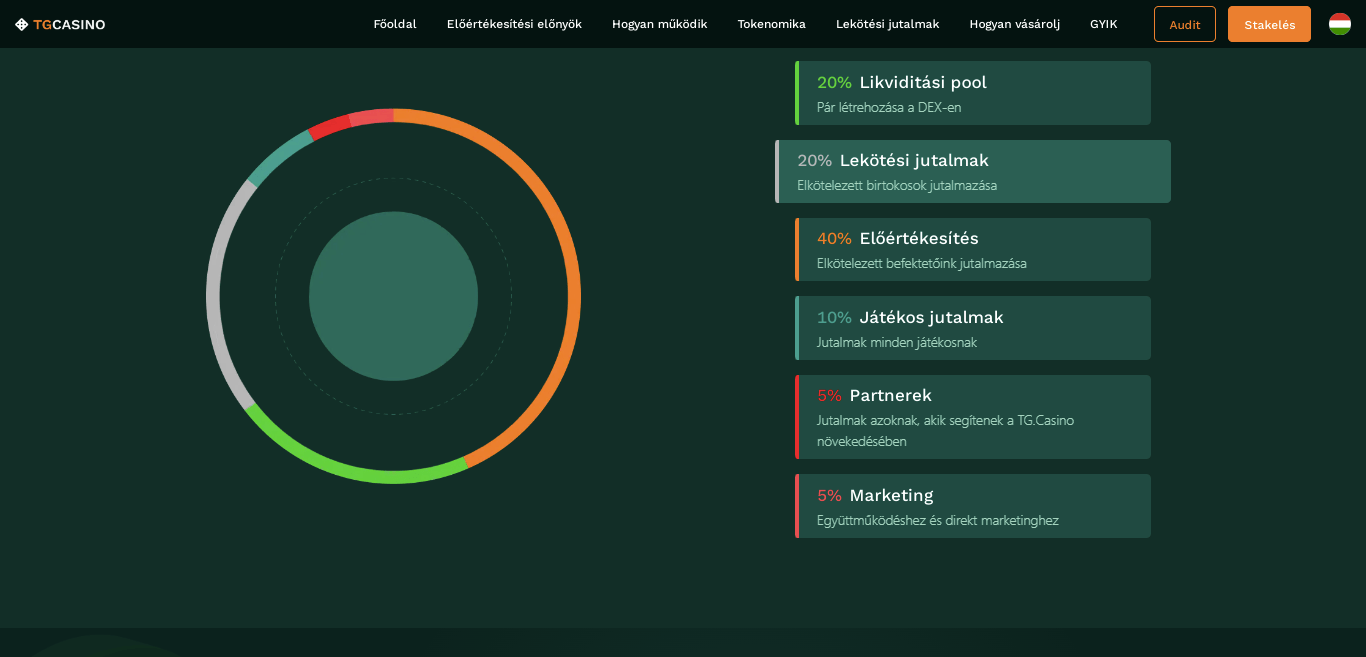Click the Audit button
The height and width of the screenshot is (657, 1366).
pyautogui.click(x=1185, y=24)
